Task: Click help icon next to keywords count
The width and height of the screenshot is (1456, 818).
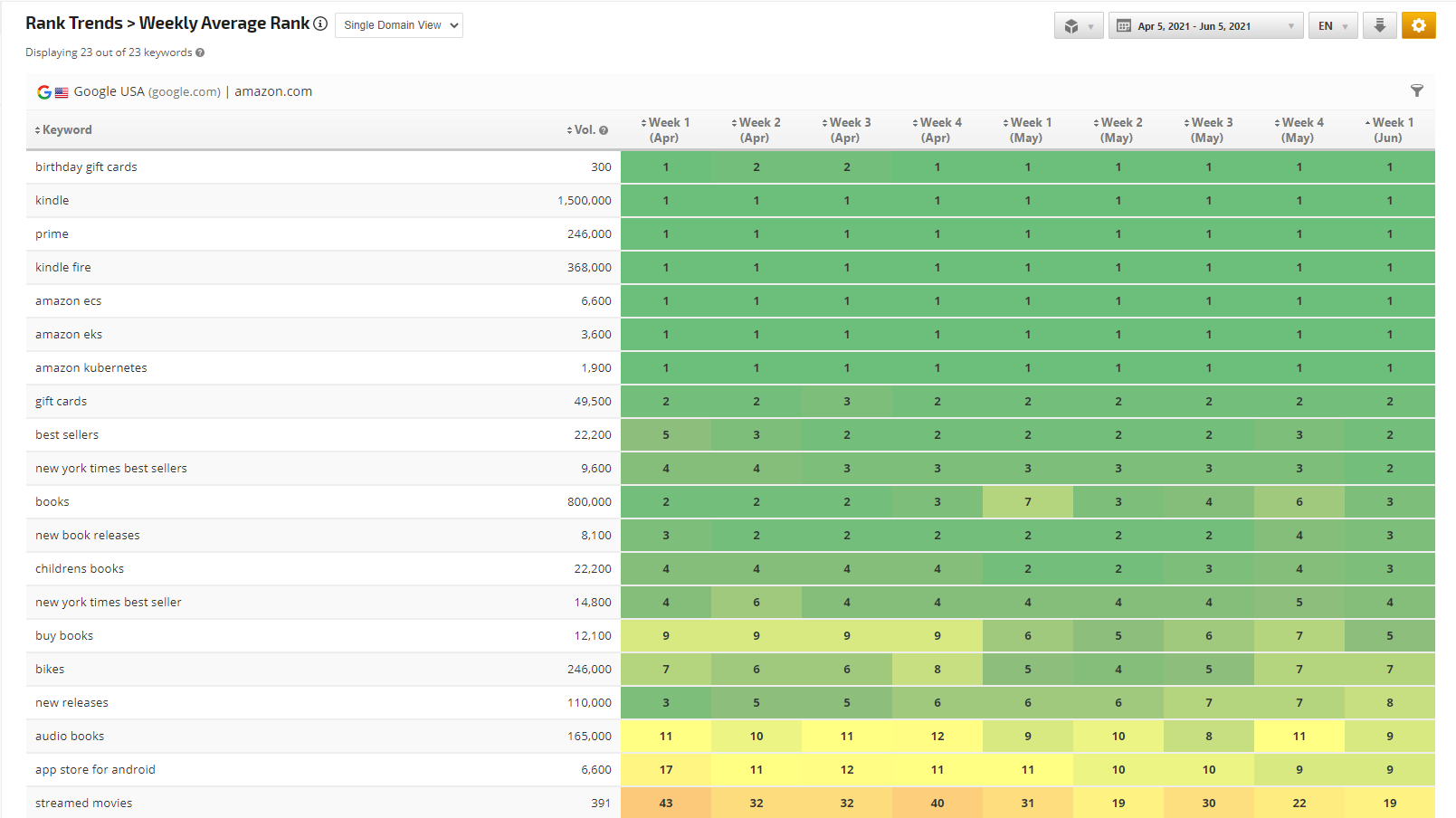Action: coord(200,52)
